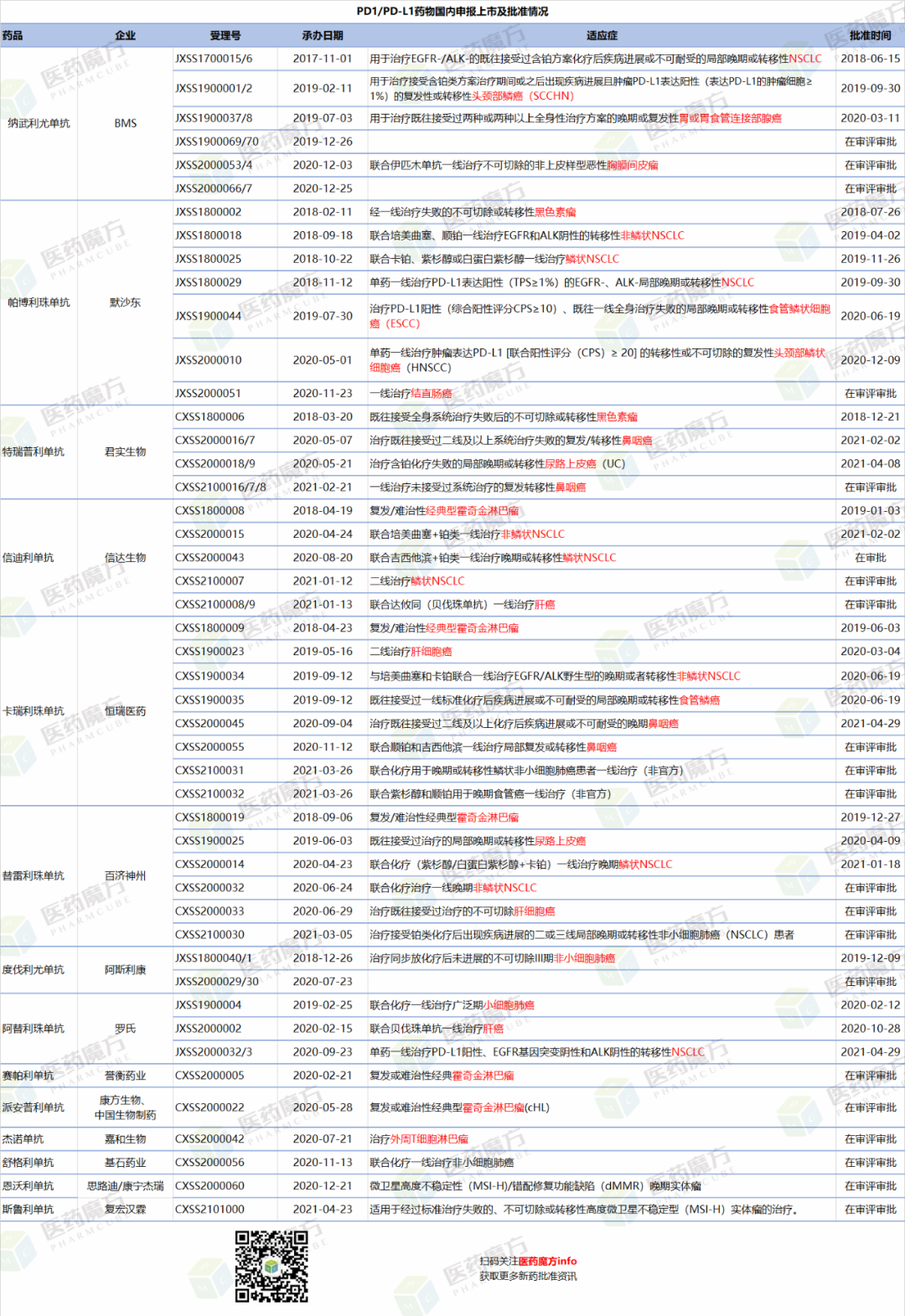Select the company cell '基石药业'

click(126, 1162)
